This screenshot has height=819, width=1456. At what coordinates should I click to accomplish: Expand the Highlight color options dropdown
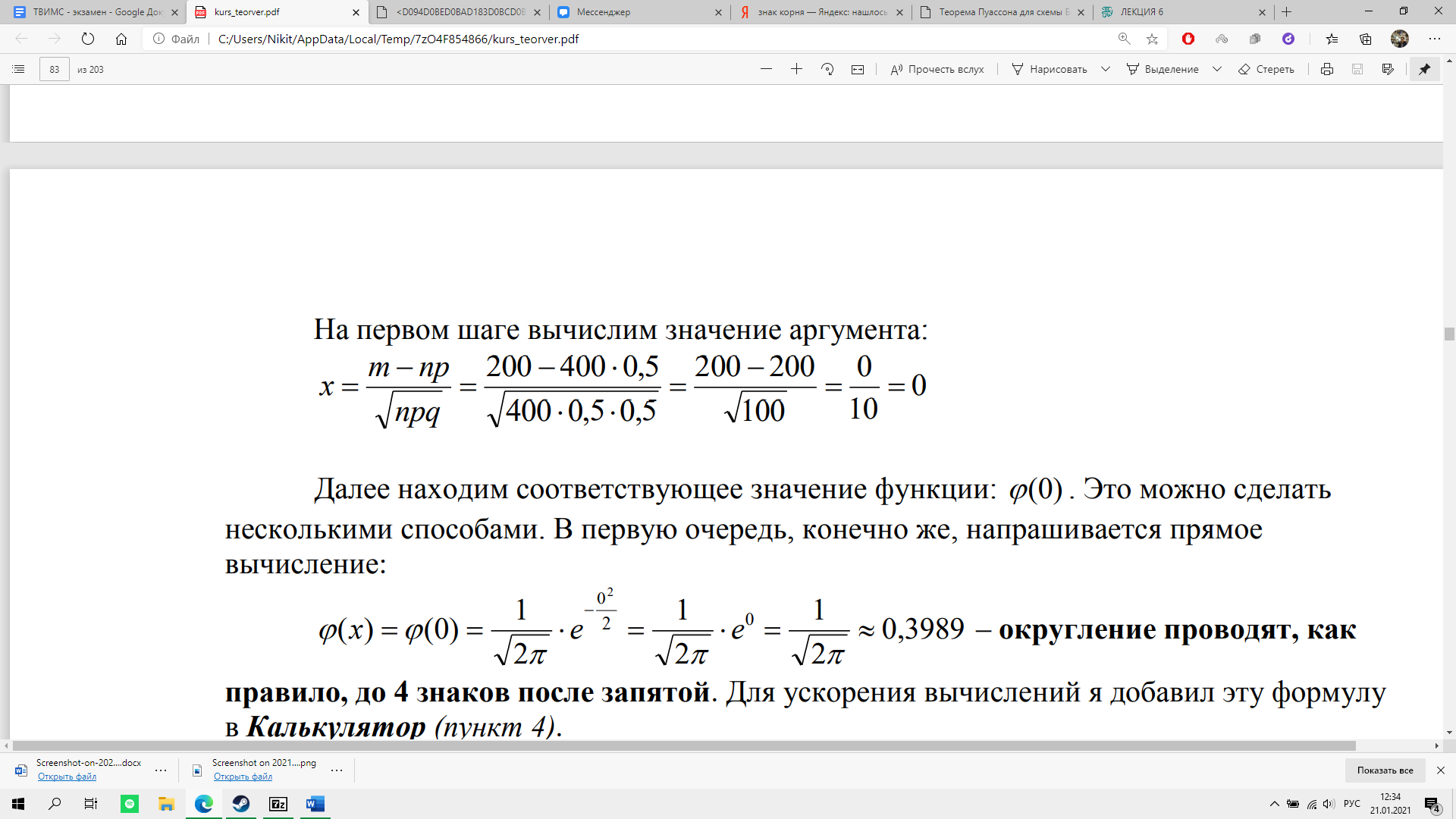[x=1217, y=69]
